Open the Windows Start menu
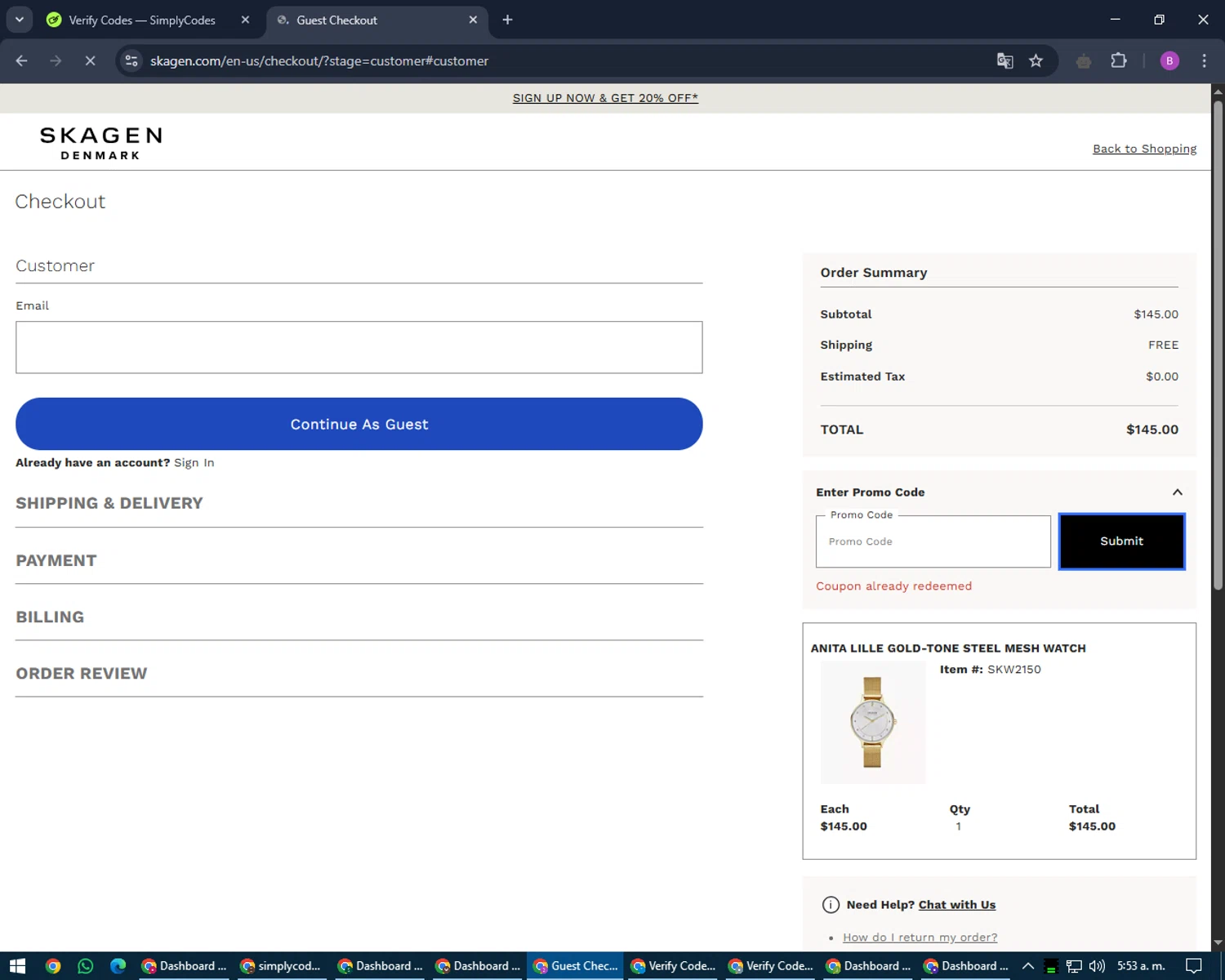Image resolution: width=1225 pixels, height=980 pixels. pyautogui.click(x=17, y=966)
